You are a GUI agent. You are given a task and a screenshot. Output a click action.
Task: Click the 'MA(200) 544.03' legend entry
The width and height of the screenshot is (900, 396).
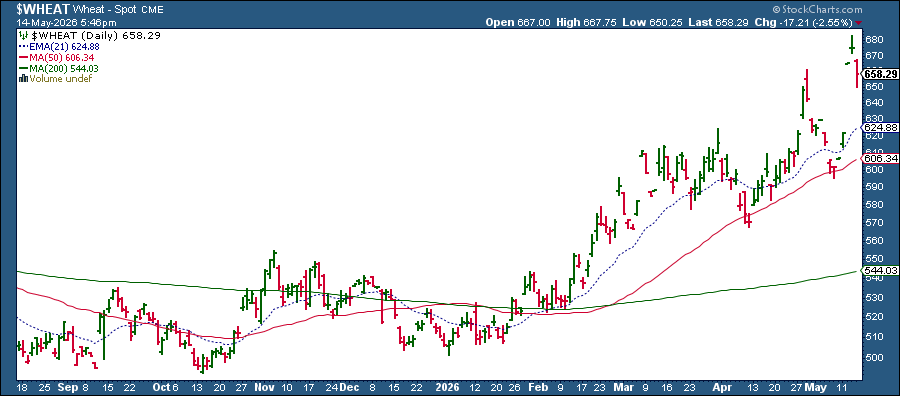pos(64,69)
